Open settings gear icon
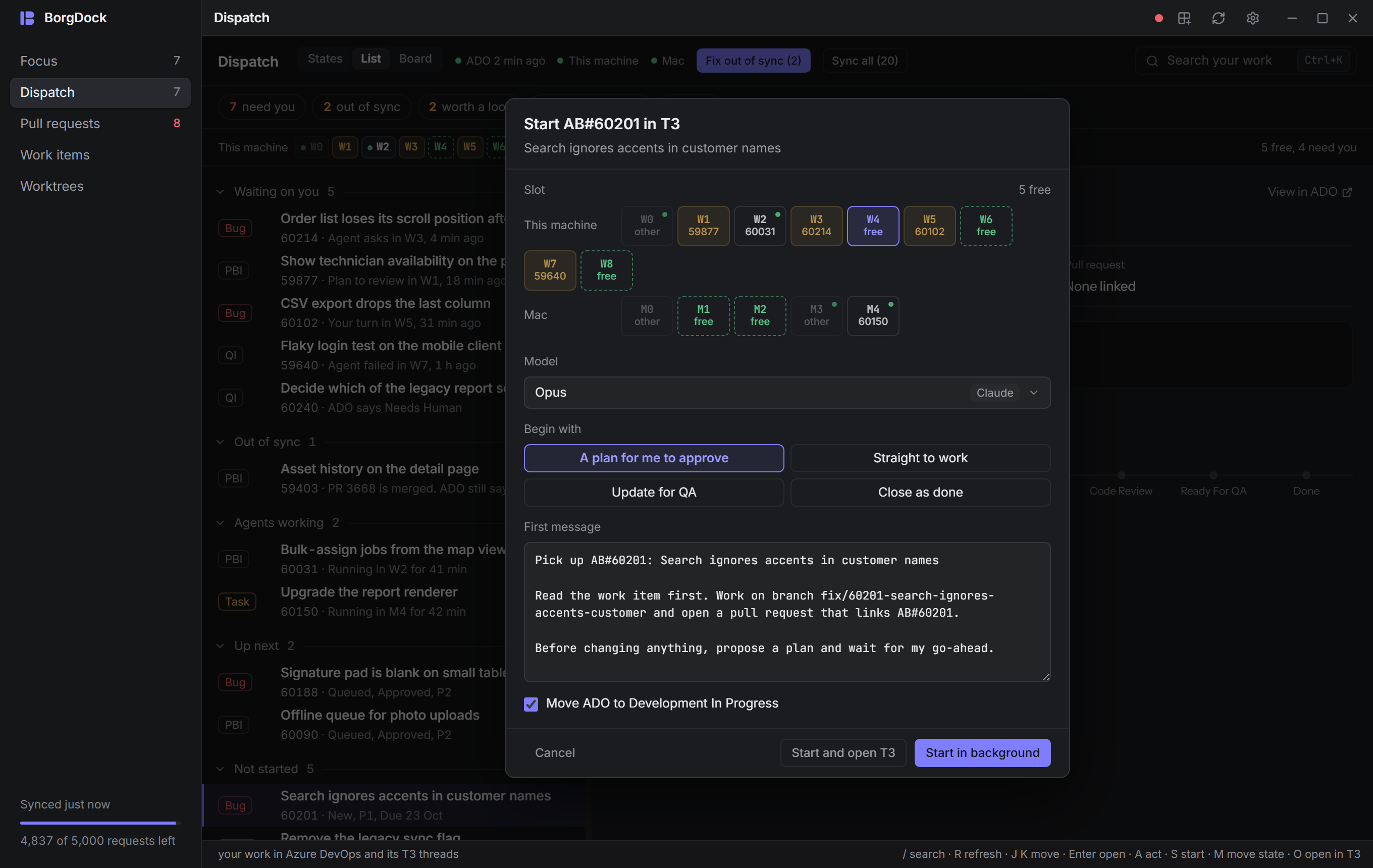Viewport: 1373px width, 868px height. point(1252,18)
